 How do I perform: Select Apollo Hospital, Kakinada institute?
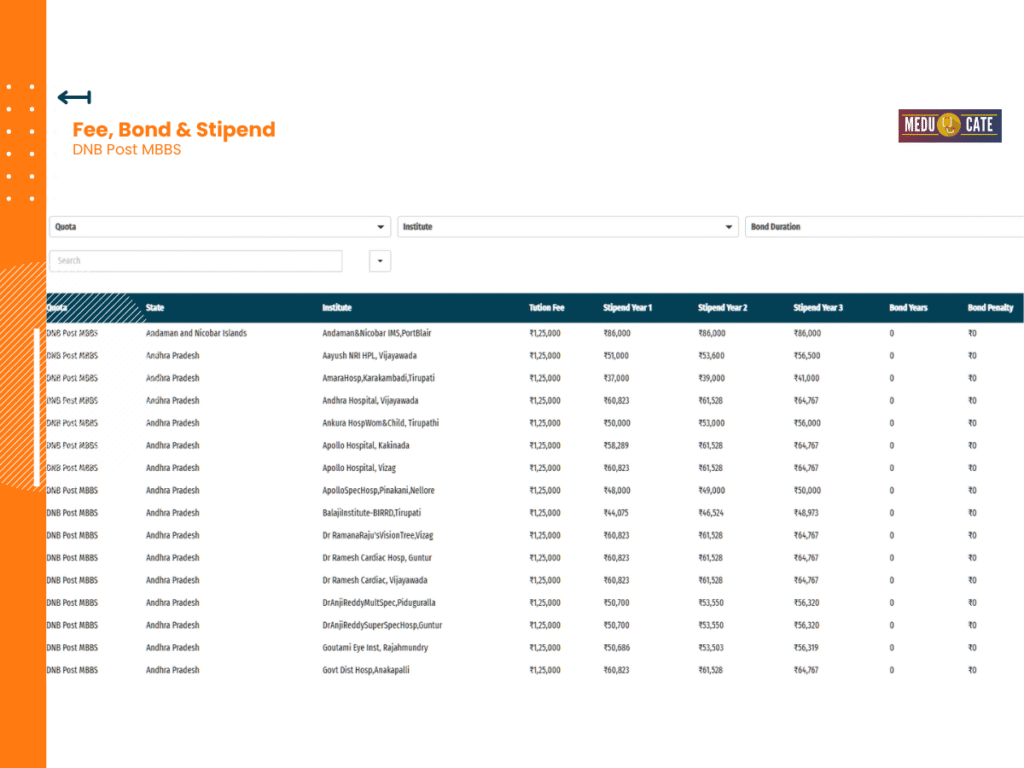pos(366,445)
